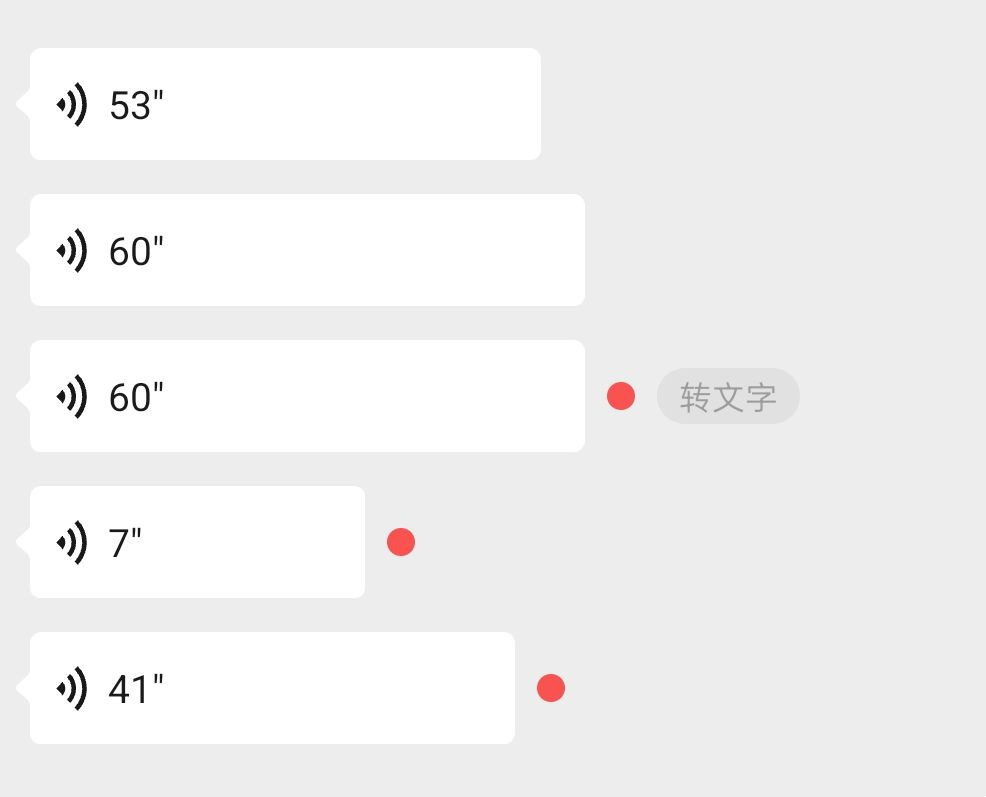Click the speaker icon on the 53" voice message
This screenshot has width=986, height=797.
[69, 104]
